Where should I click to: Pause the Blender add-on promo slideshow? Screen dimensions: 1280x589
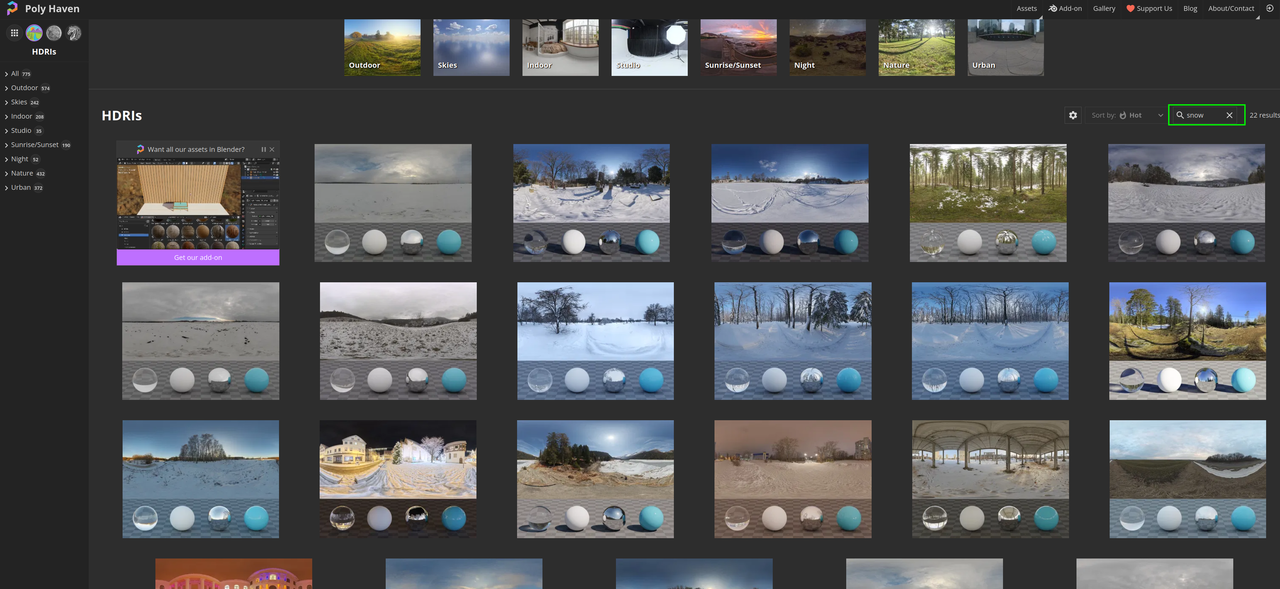click(x=264, y=149)
